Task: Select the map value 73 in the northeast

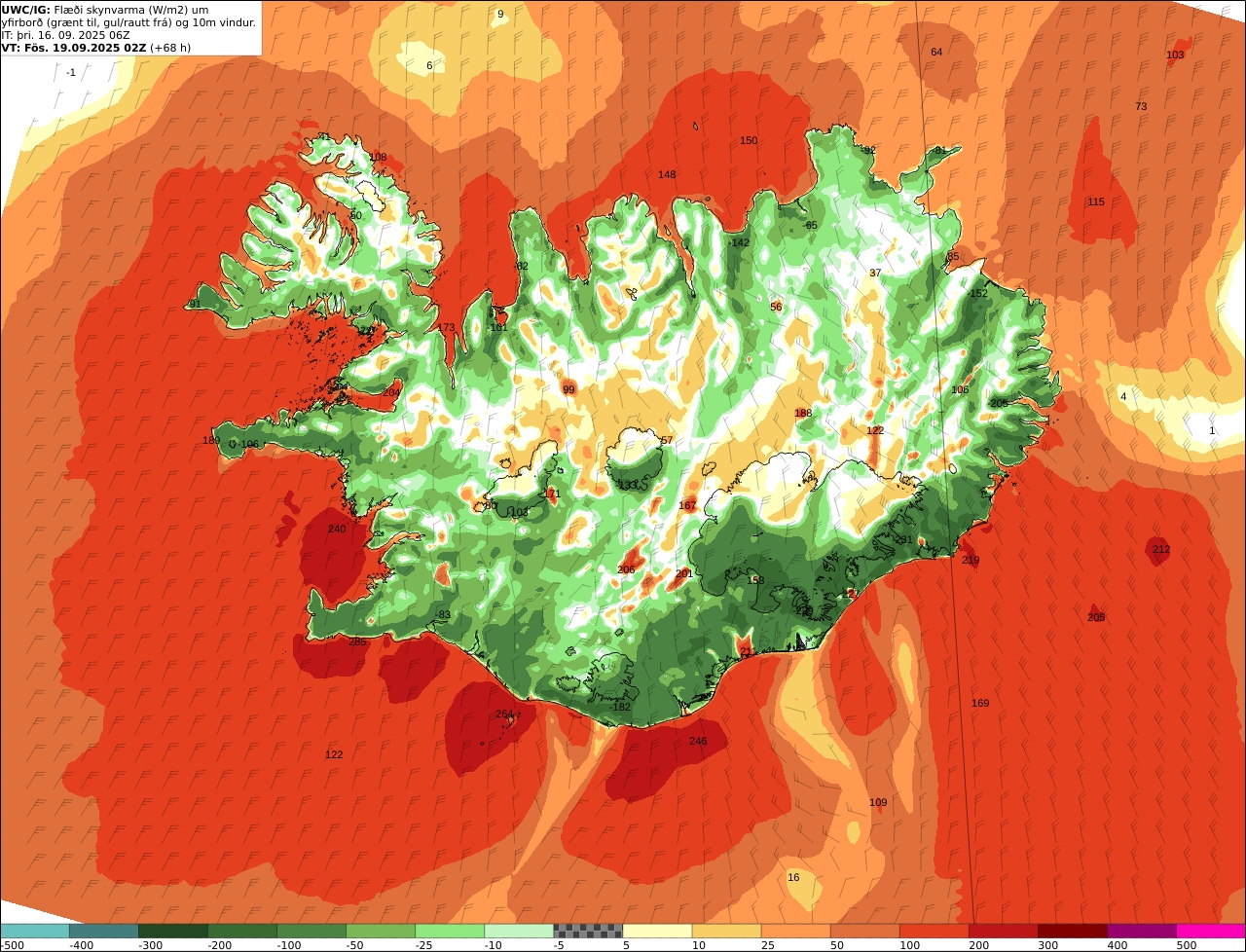Action: [1141, 107]
